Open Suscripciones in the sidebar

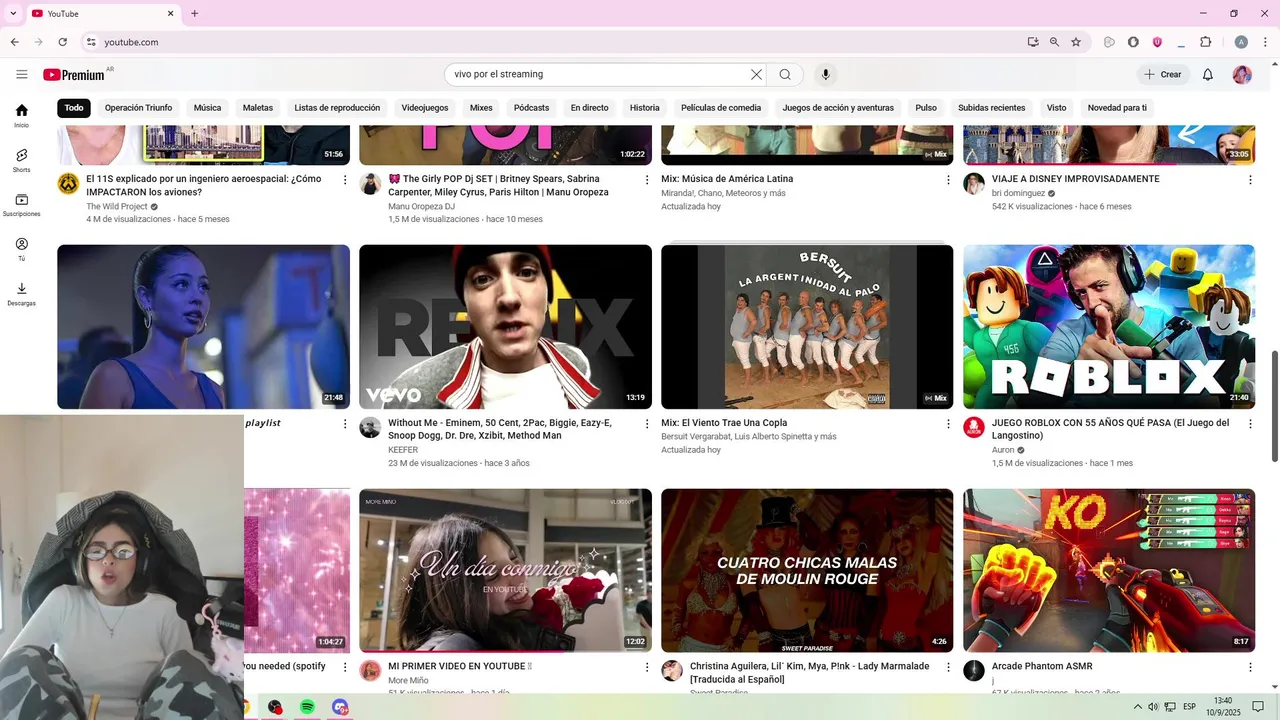coord(22,205)
